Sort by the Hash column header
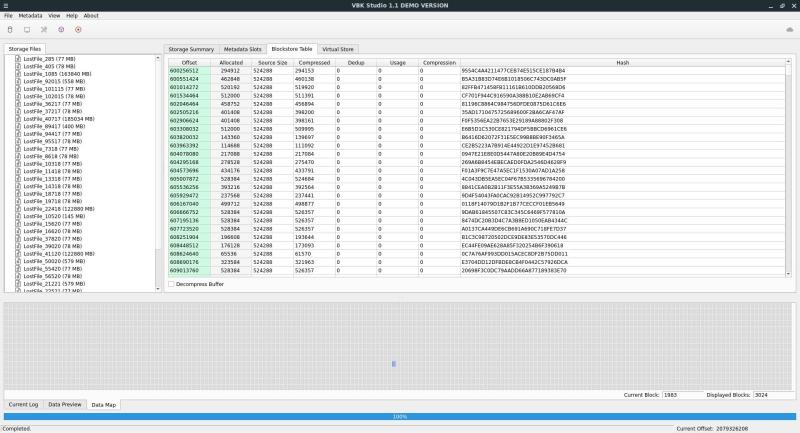 (622, 63)
